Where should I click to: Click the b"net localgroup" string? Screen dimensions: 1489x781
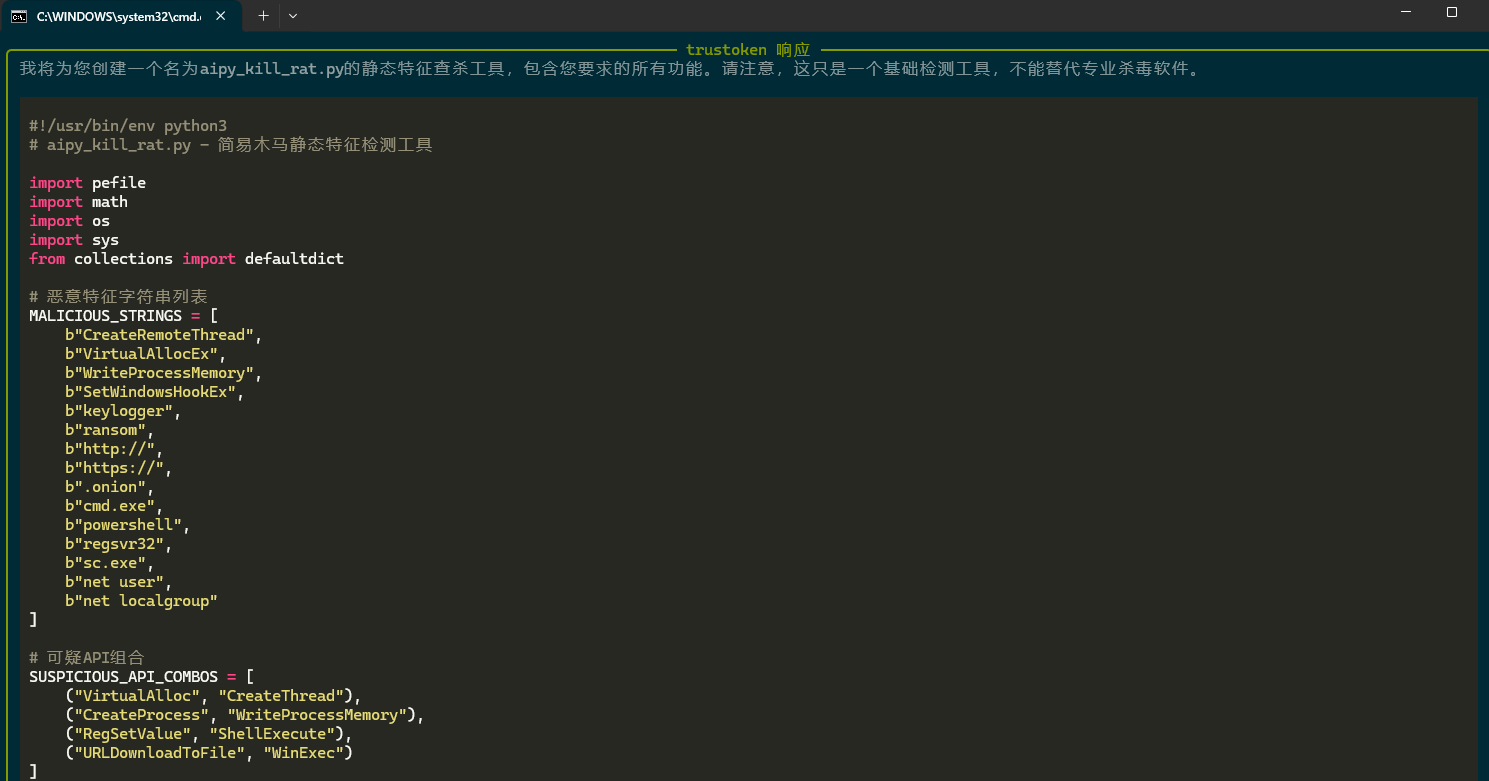click(x=141, y=601)
